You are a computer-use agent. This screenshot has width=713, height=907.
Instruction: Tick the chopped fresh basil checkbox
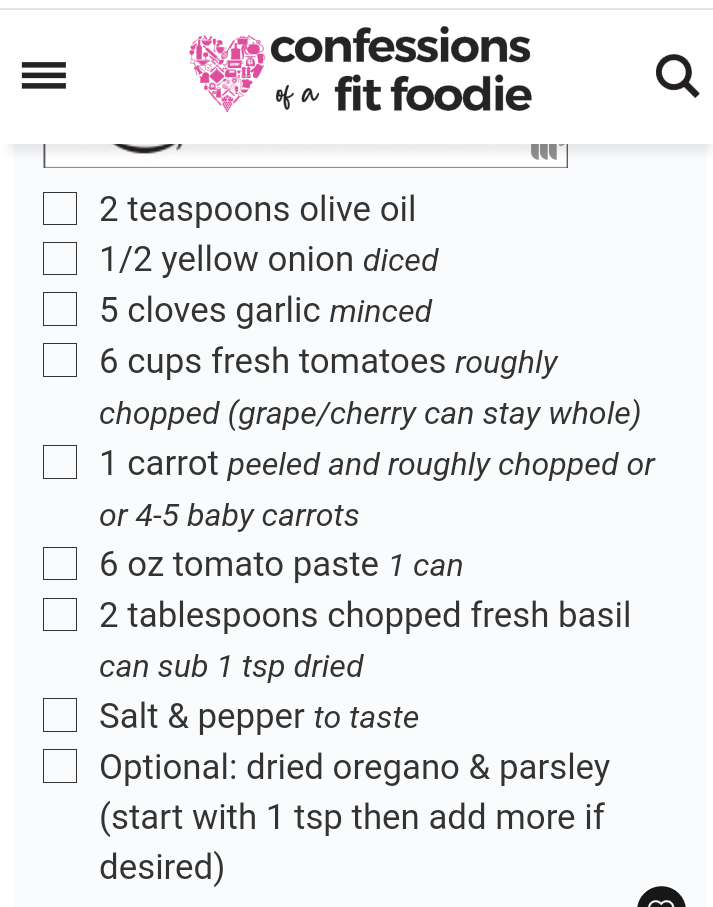(60, 615)
